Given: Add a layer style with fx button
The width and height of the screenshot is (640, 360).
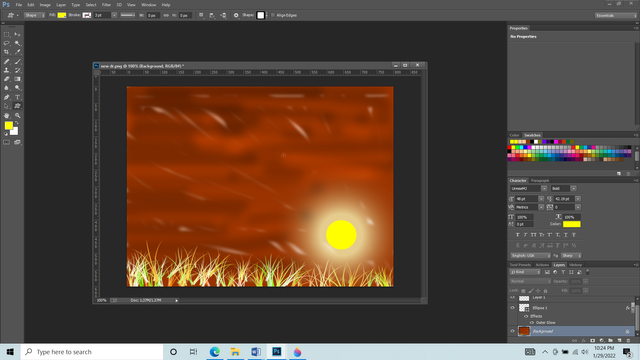Looking at the screenshot, I should [x=583, y=340].
